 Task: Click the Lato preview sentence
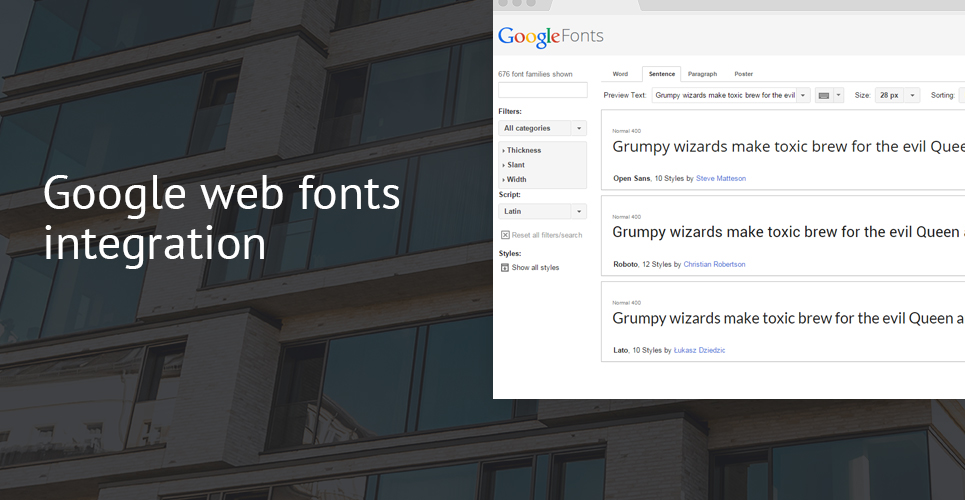[x=788, y=318]
